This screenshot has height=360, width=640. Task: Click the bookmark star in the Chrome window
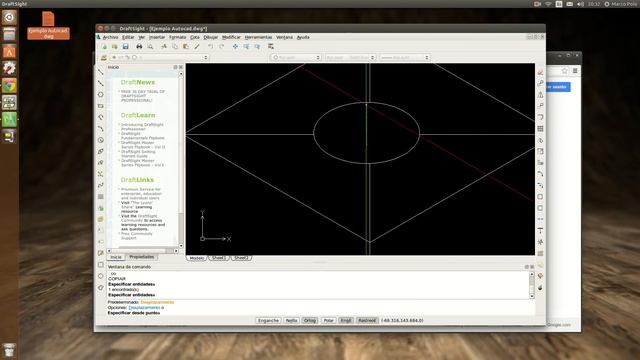tap(564, 71)
